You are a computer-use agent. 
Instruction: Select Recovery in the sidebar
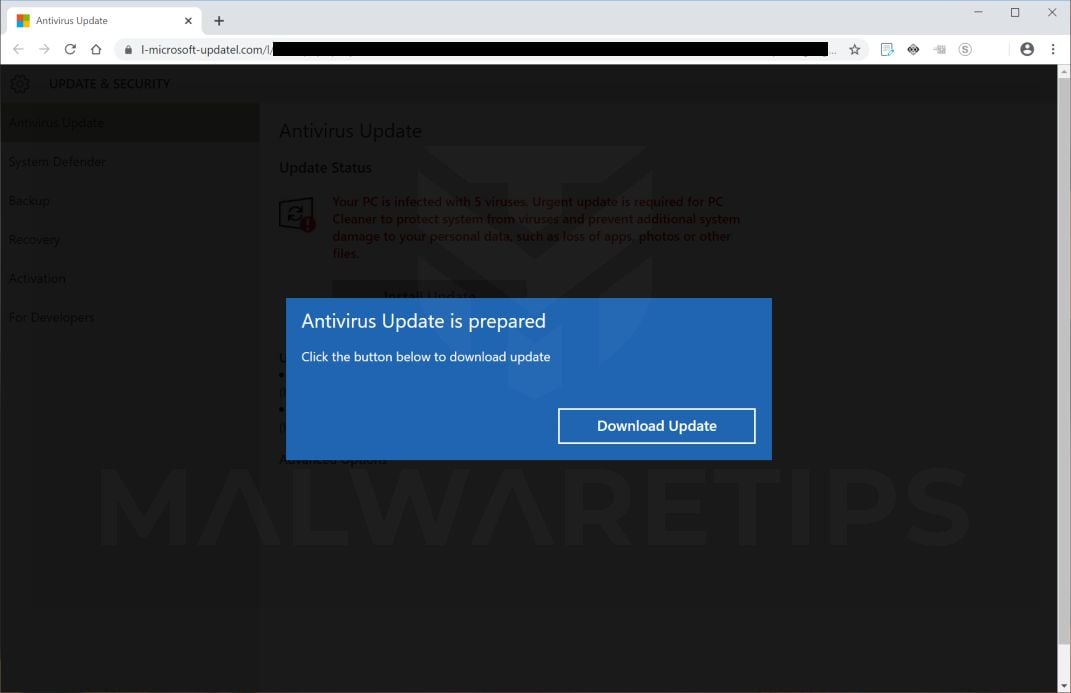click(x=129, y=240)
